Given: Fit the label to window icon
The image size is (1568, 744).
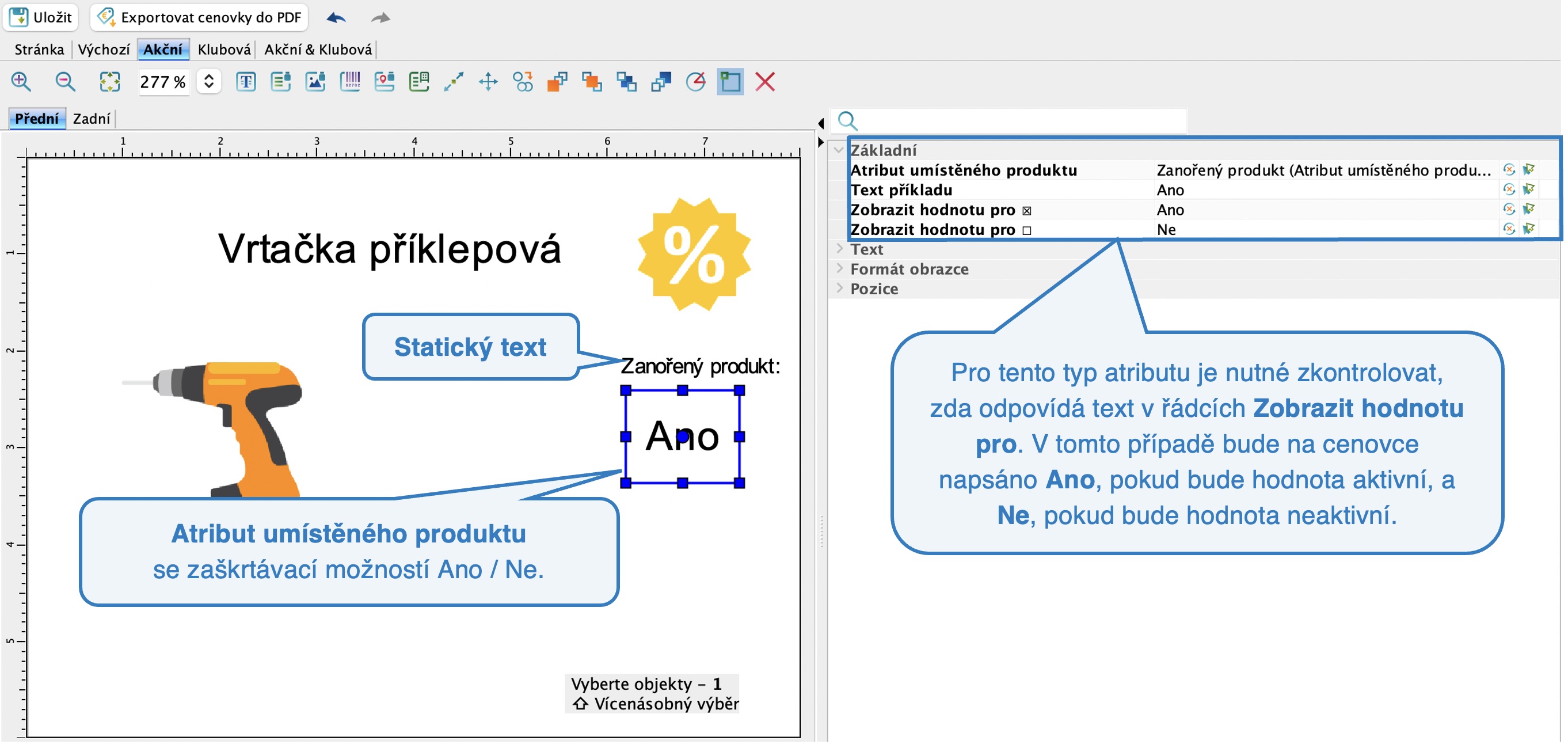Looking at the screenshot, I should click(x=109, y=82).
